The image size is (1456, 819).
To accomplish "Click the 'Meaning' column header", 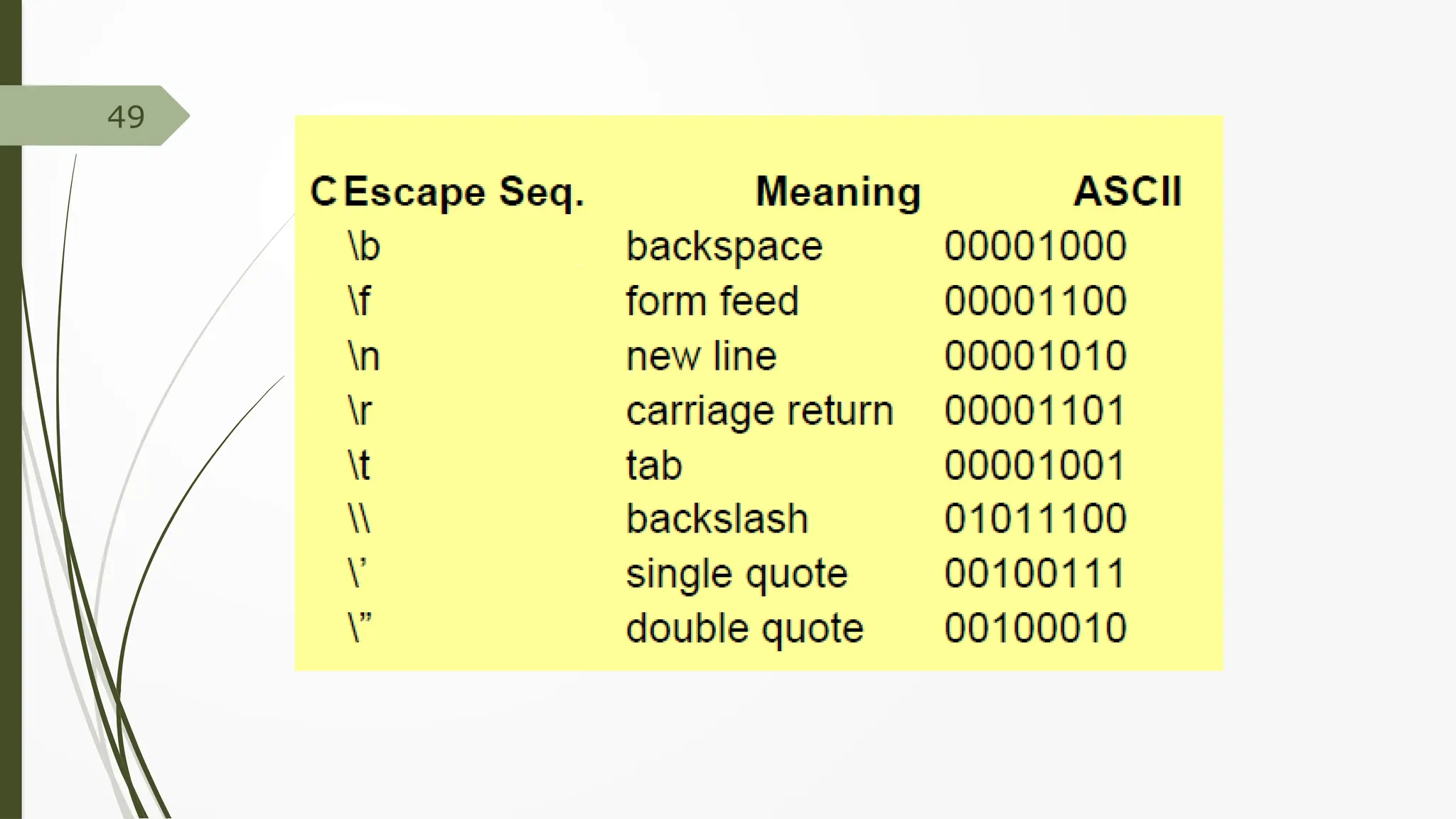I will tap(838, 192).
